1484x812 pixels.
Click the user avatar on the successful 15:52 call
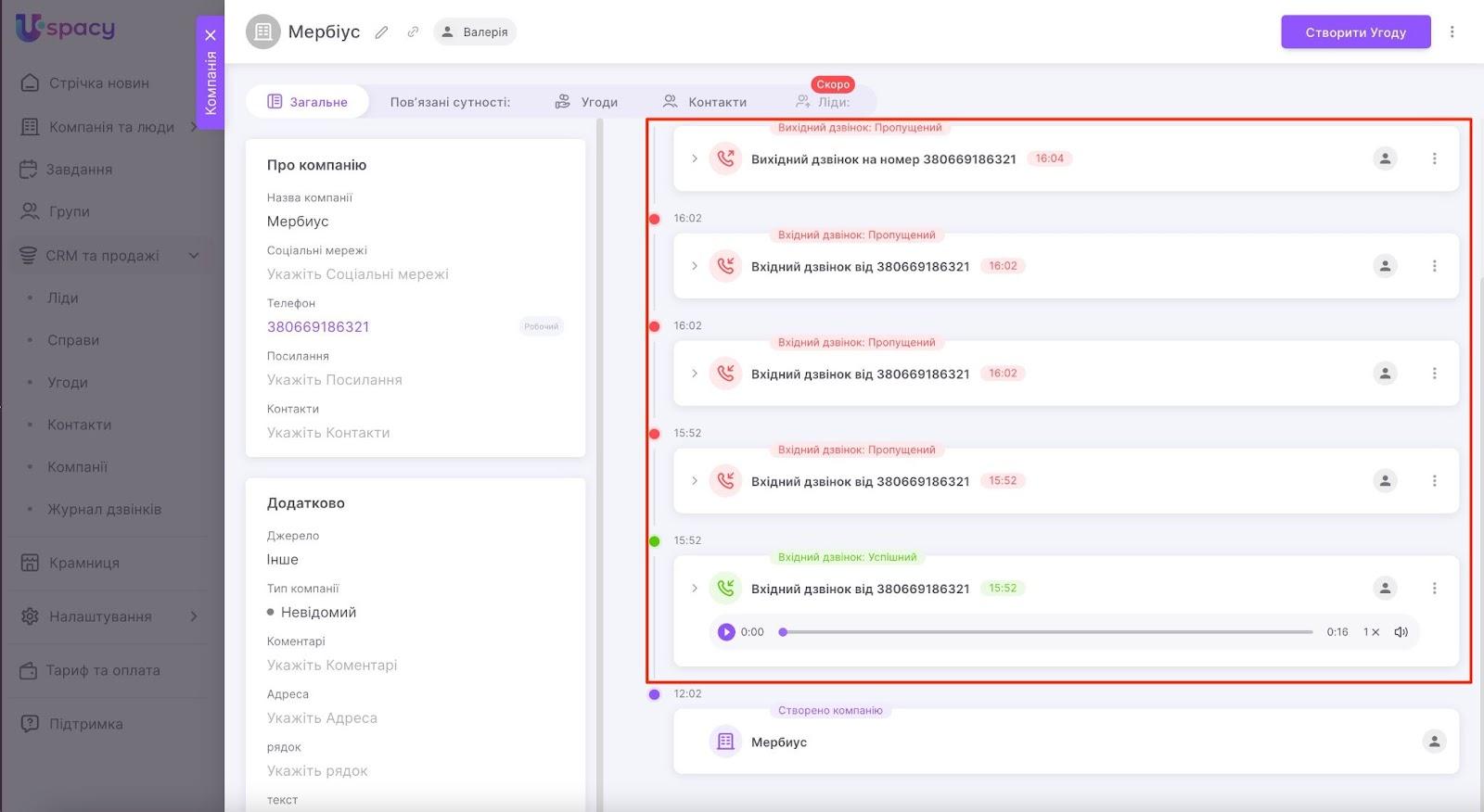click(x=1385, y=589)
